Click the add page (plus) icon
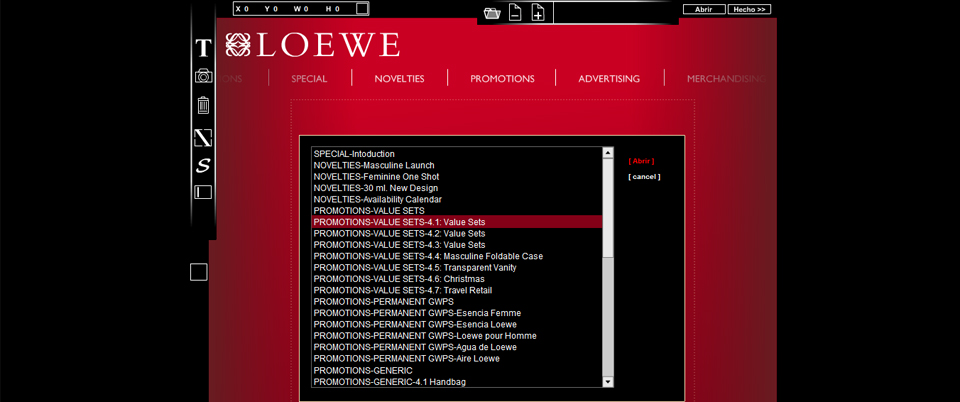This screenshot has height=402, width=960. pos(538,13)
